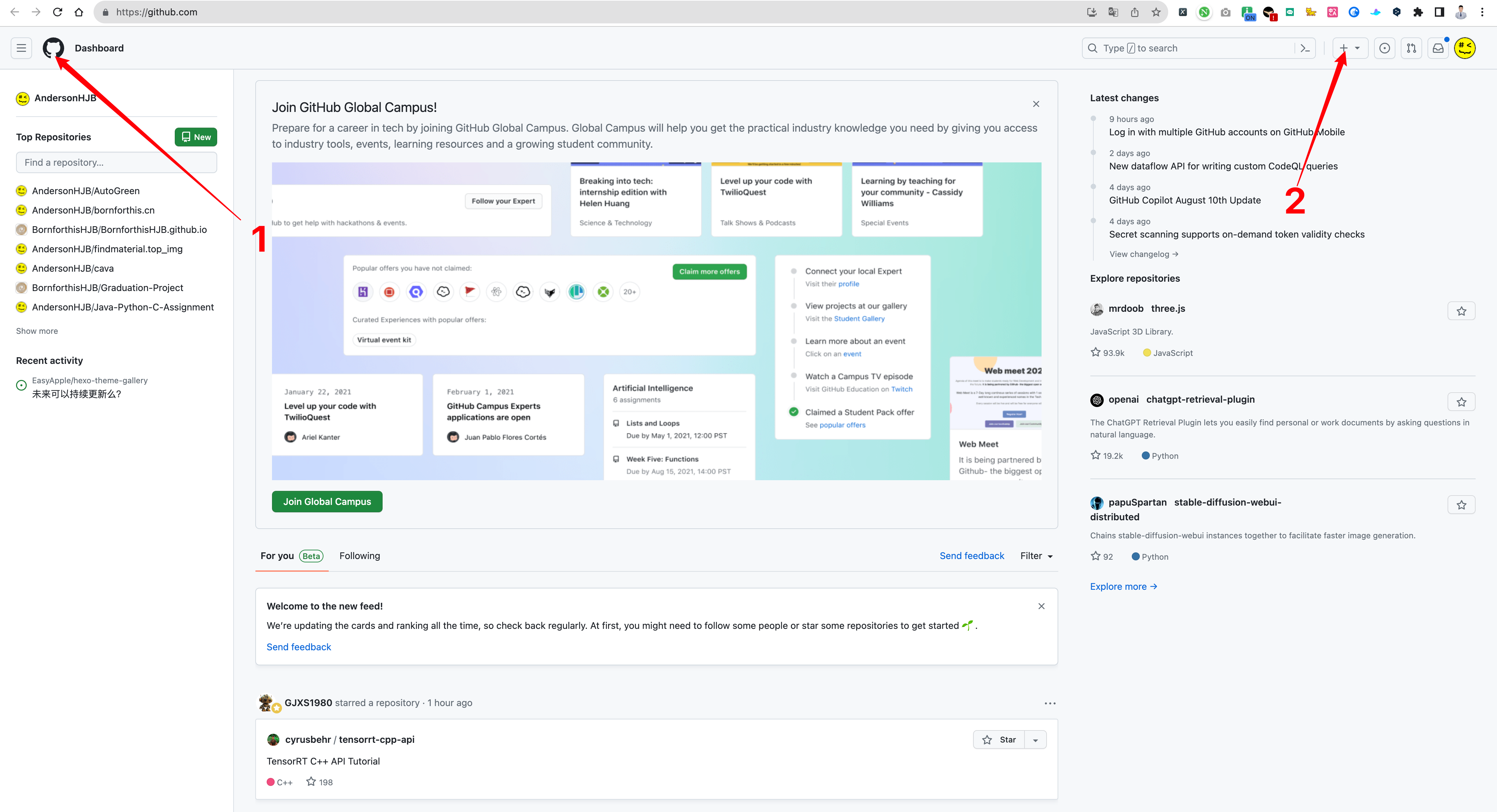This screenshot has height=812, width=1497.
Task: Click the install app icon in address bar
Action: (1092, 12)
